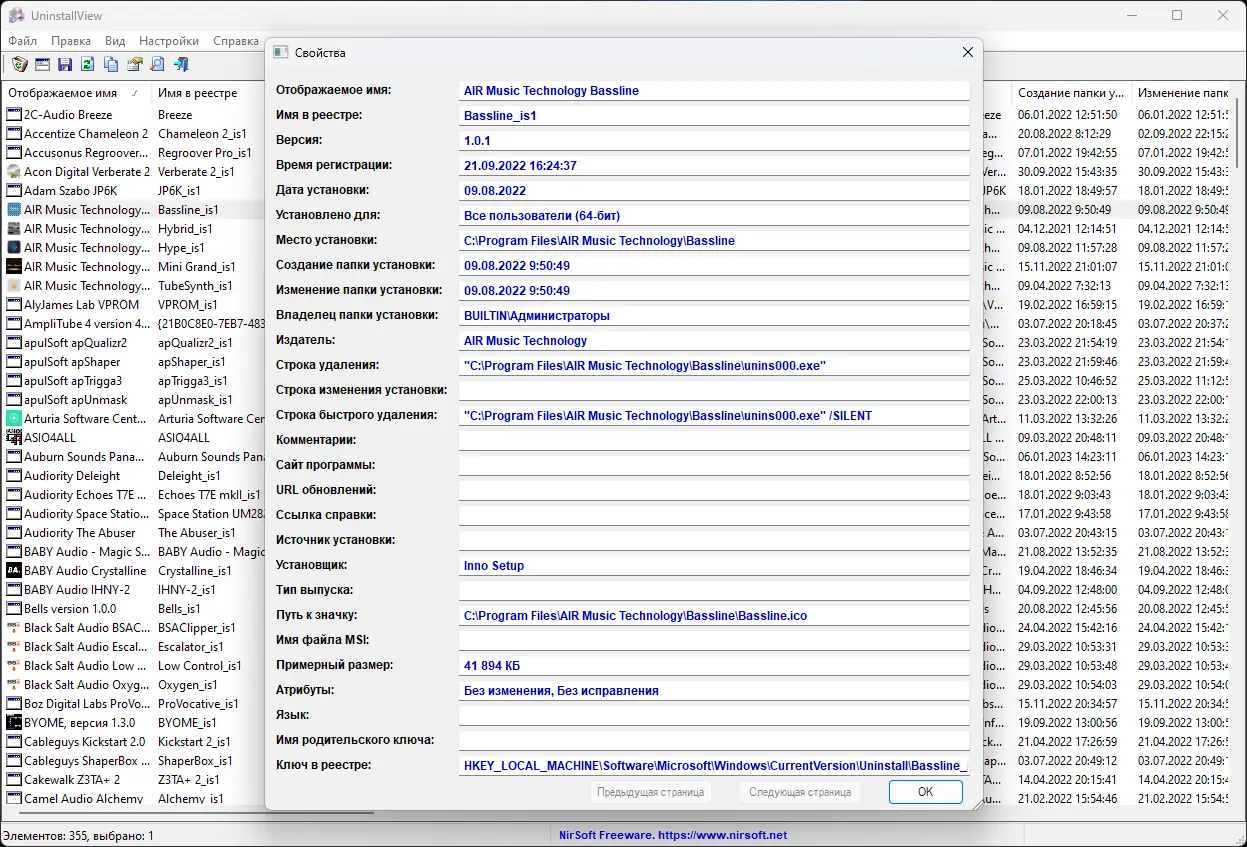Viewport: 1247px width, 847px height.
Task: Click the Save floppy disk toolbar icon
Action: (65, 65)
